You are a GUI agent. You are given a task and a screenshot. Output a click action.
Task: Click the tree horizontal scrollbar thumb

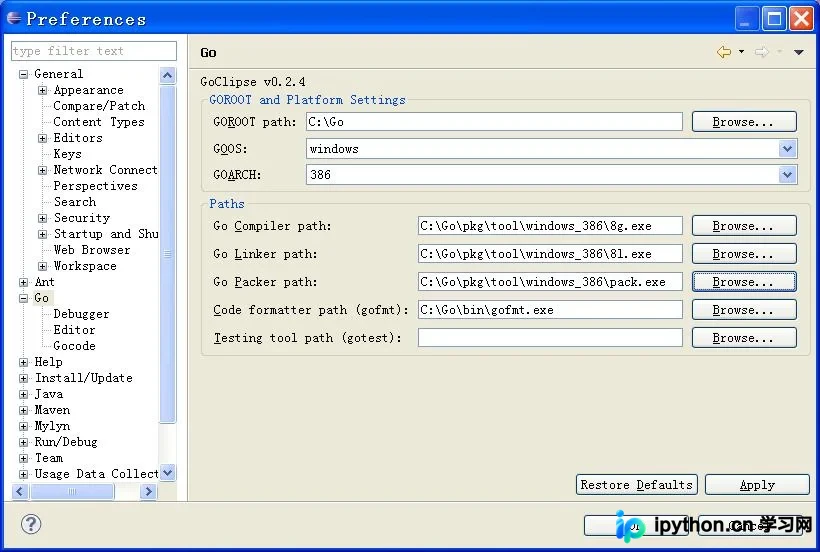[72, 491]
